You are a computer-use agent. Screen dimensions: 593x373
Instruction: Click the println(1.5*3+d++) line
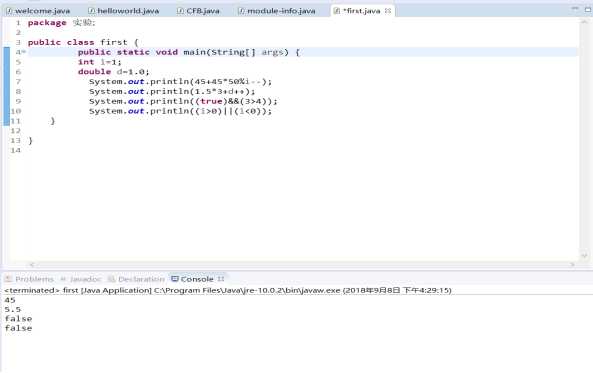pos(172,92)
